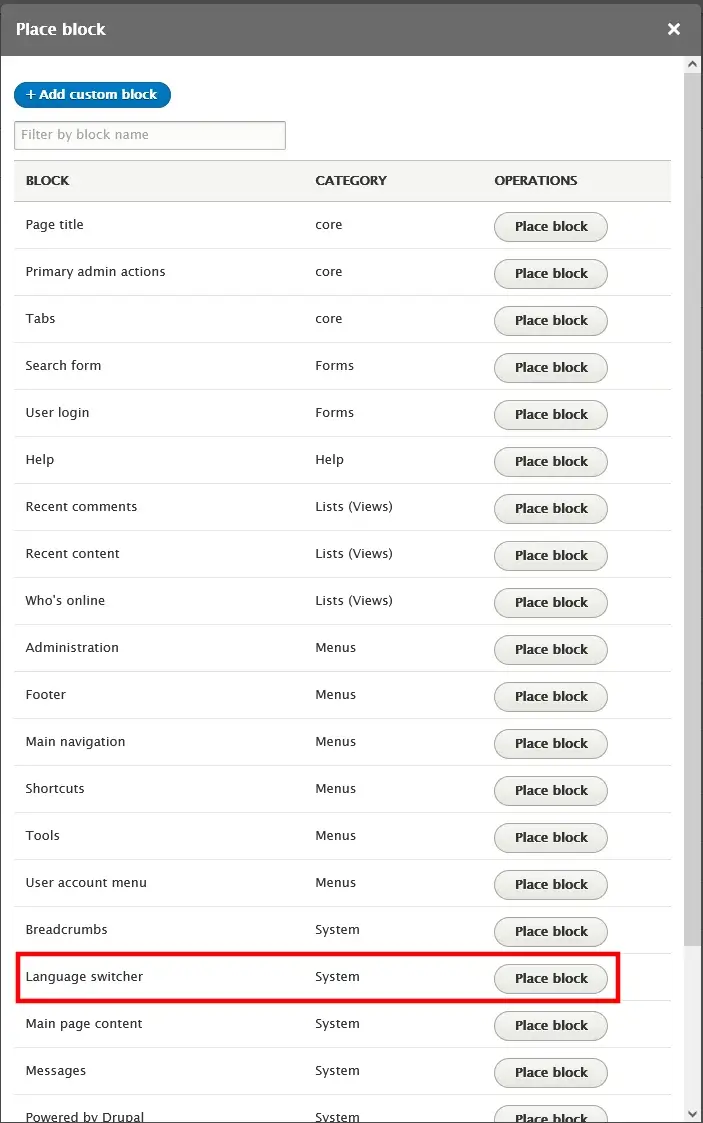Place the Administration menu block
The image size is (703, 1123).
coord(551,650)
